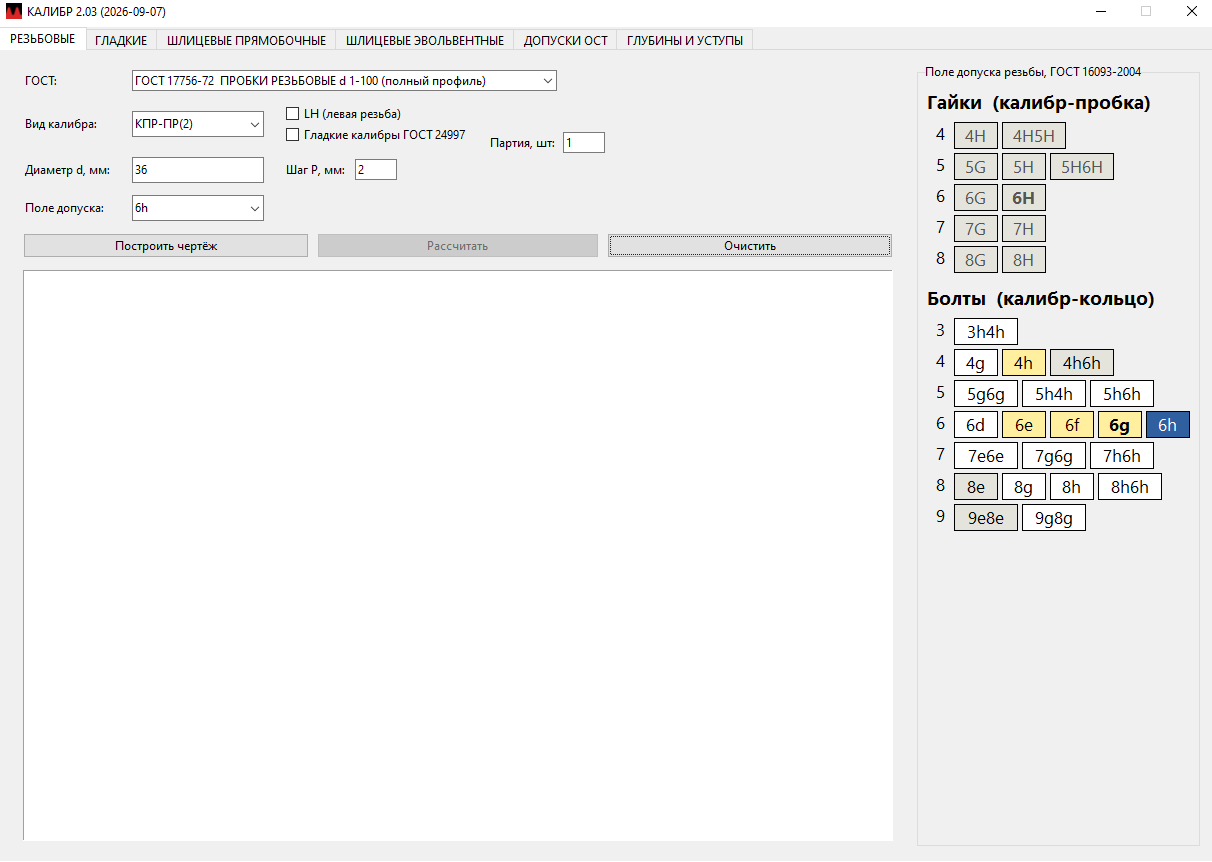Select nut tolerance 6H
This screenshot has width=1212, height=862.
[x=1024, y=198]
